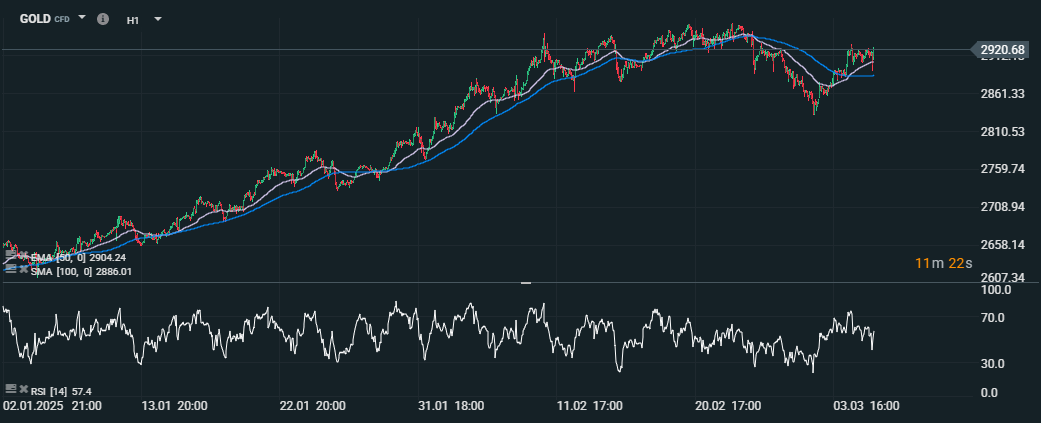Expand the H1 timeframe dropdown arrow
The width and height of the screenshot is (1041, 423).
tap(158, 19)
